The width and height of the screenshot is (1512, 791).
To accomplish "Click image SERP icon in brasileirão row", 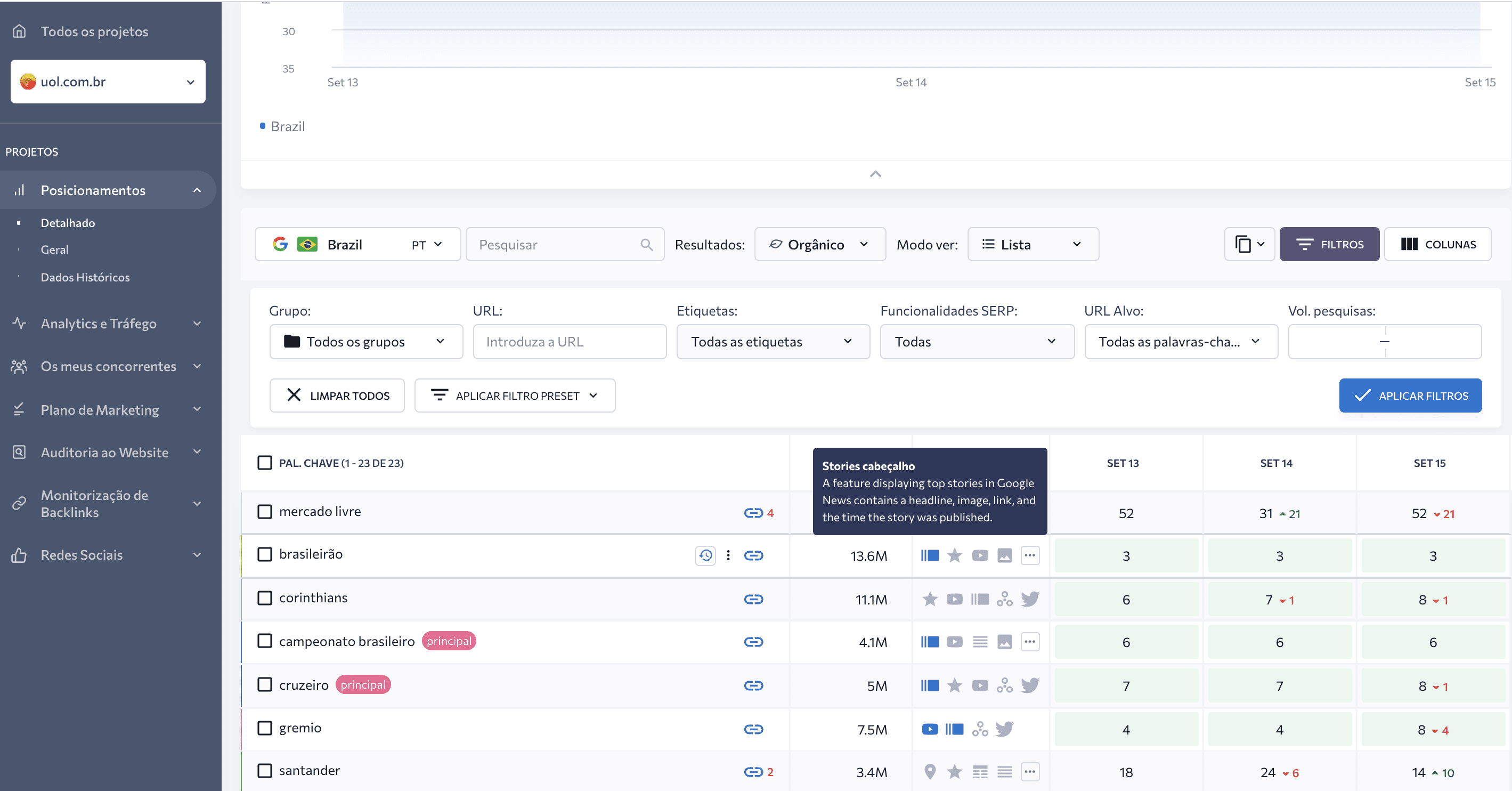I will point(1004,555).
